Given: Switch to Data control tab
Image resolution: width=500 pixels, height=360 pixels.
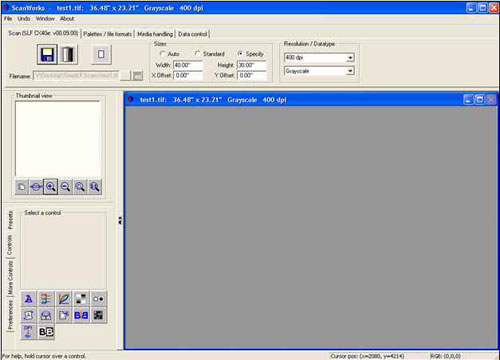Looking at the screenshot, I should (193, 34).
